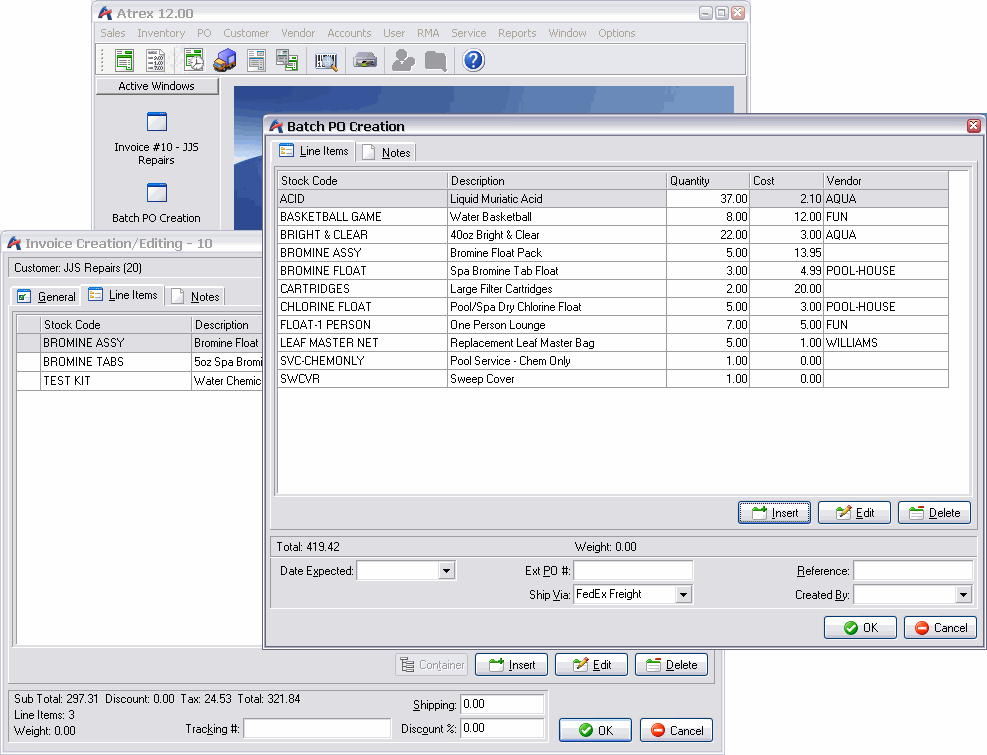Select the barcode lookup toolbar icon
Screen dimensions: 987x755
[324, 59]
